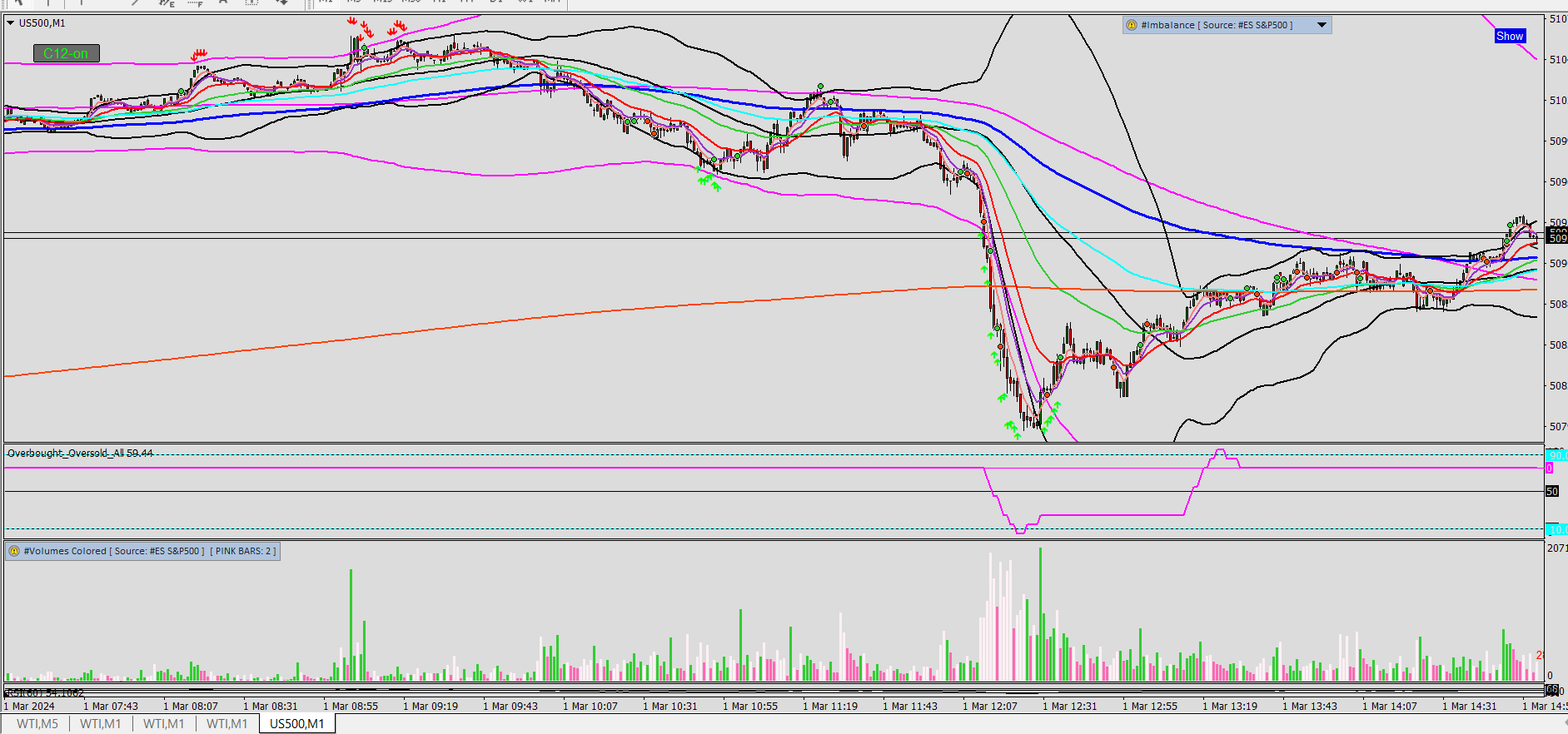Click the Overbought_Oversold_All 59.44 label

tap(80, 453)
